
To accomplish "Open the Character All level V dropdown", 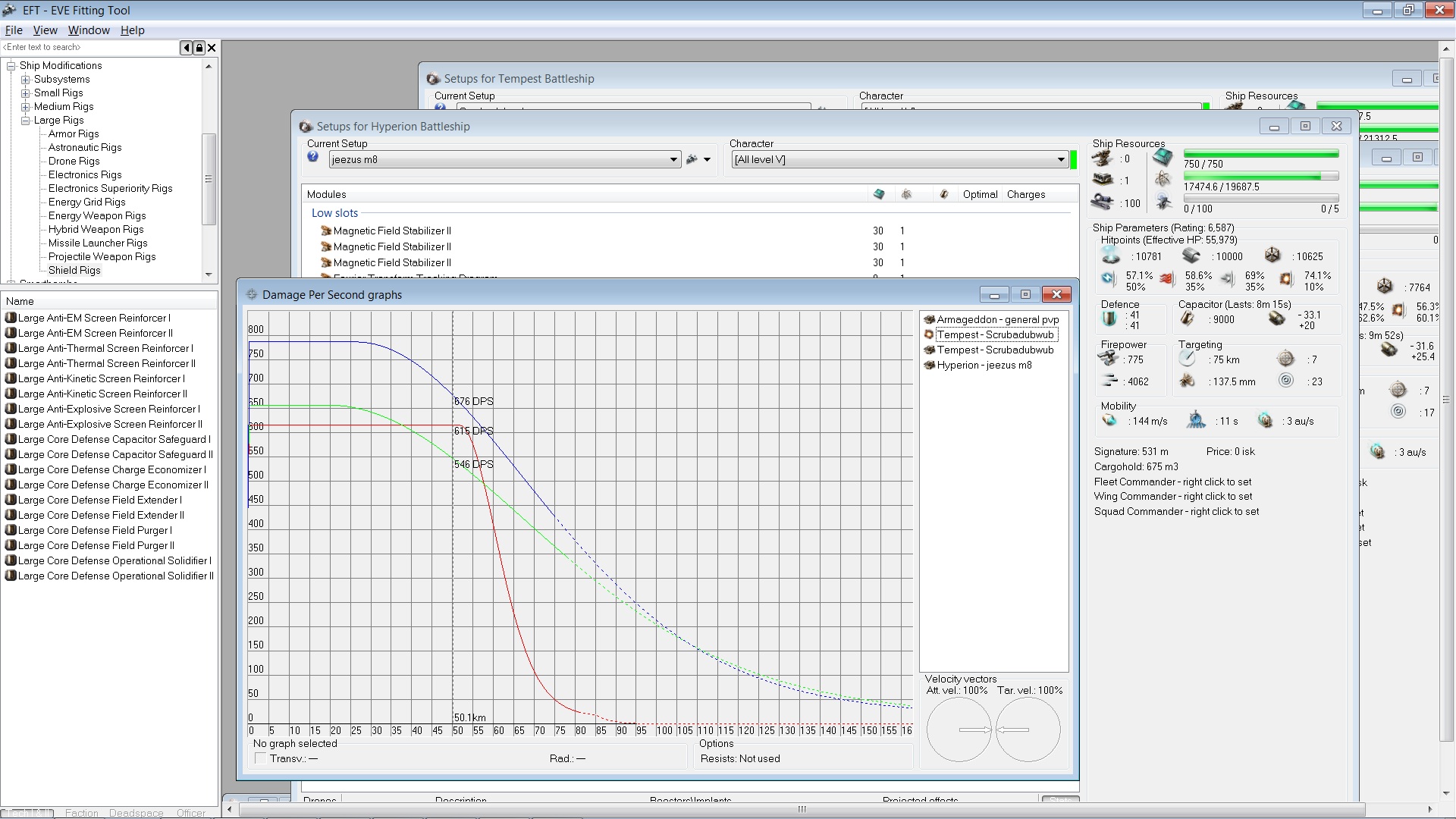I will [1061, 159].
